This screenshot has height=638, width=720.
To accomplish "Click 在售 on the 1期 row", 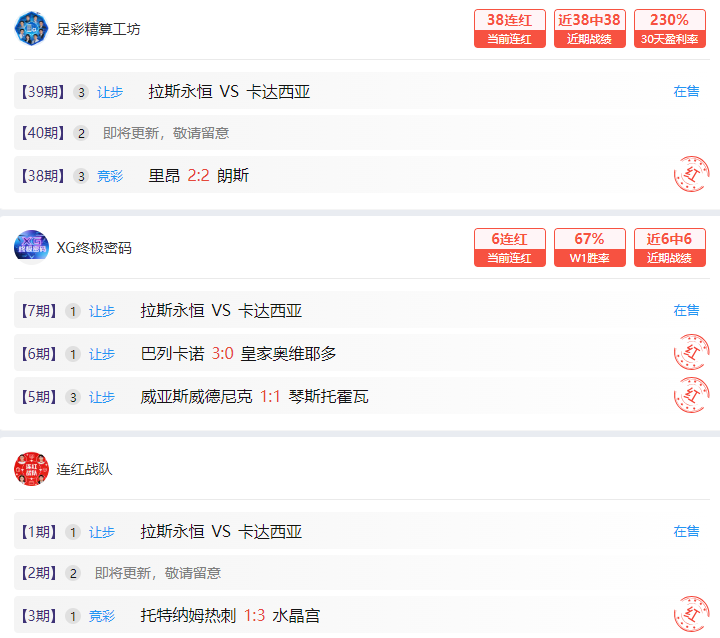I will 686,531.
